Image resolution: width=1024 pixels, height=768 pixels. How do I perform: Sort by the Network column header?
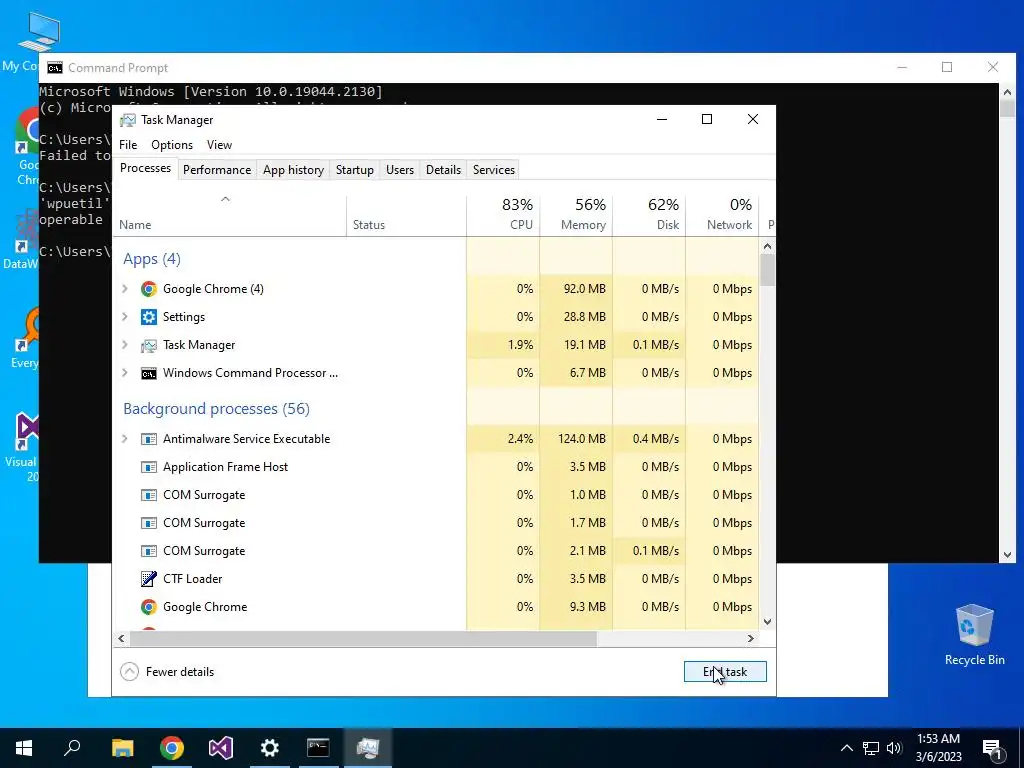coord(722,215)
